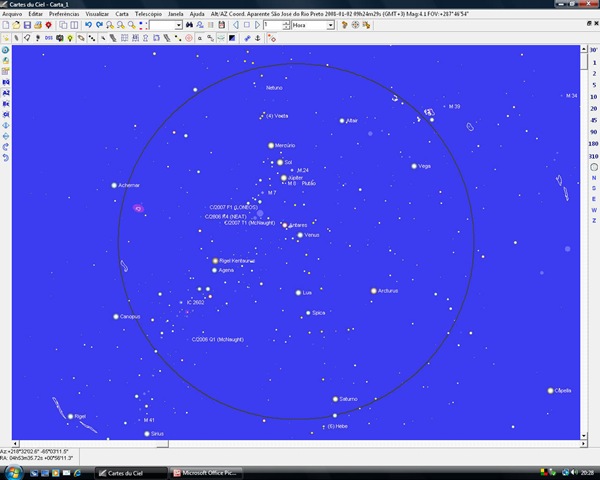Open the Carta menu
Viewport: 600px width, 480px height.
tap(122, 14)
